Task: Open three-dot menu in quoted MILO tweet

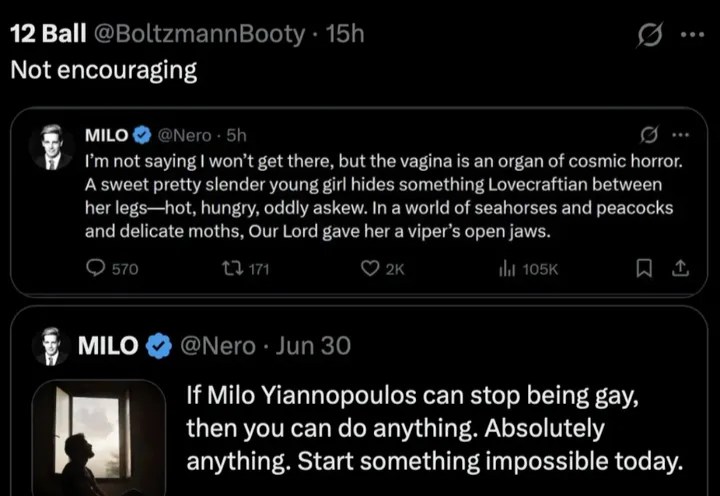Action: coord(681,135)
